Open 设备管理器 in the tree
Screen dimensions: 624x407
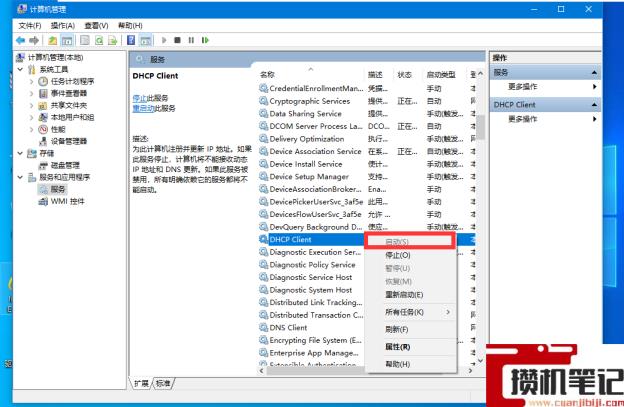tap(69, 141)
